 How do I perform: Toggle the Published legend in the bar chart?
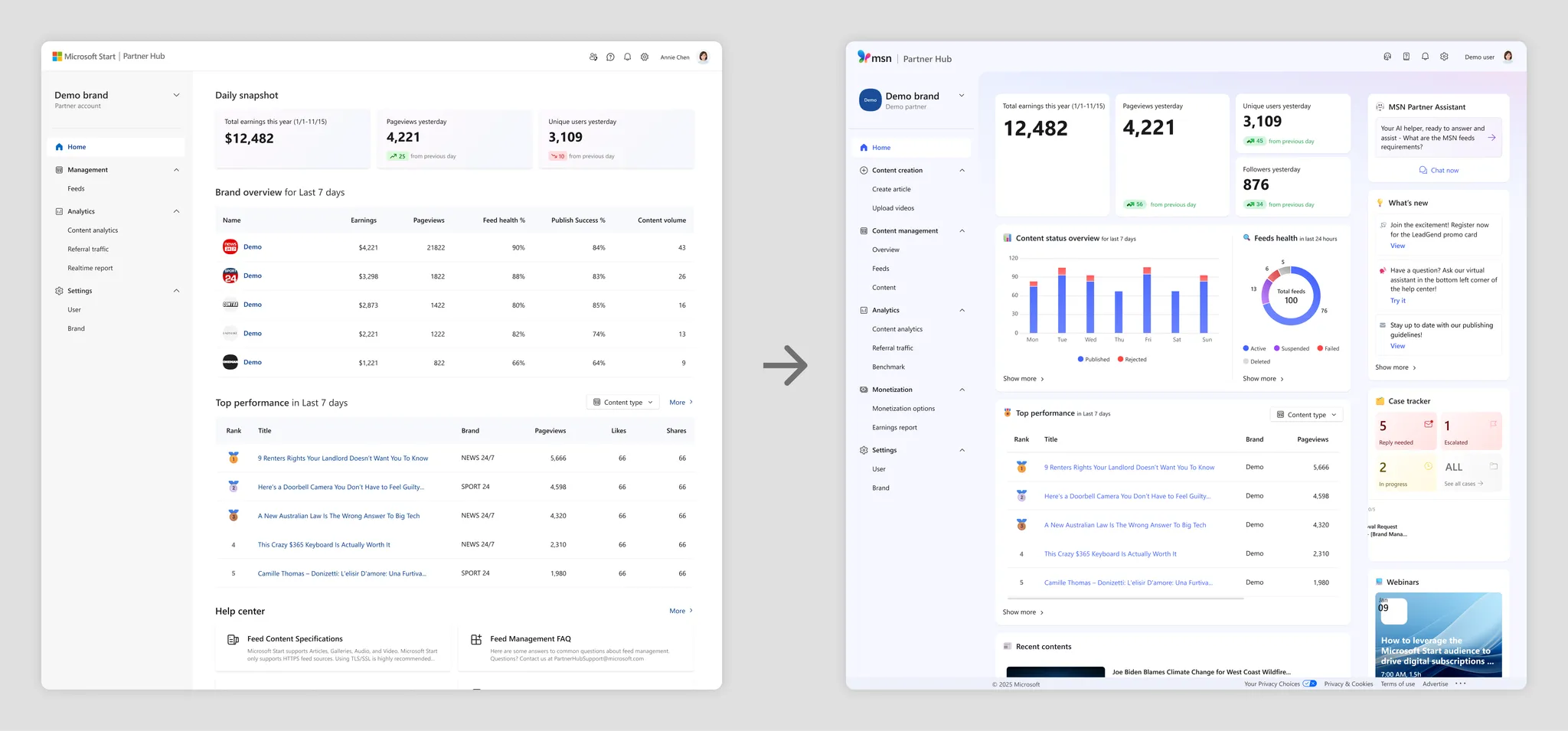coord(1093,360)
